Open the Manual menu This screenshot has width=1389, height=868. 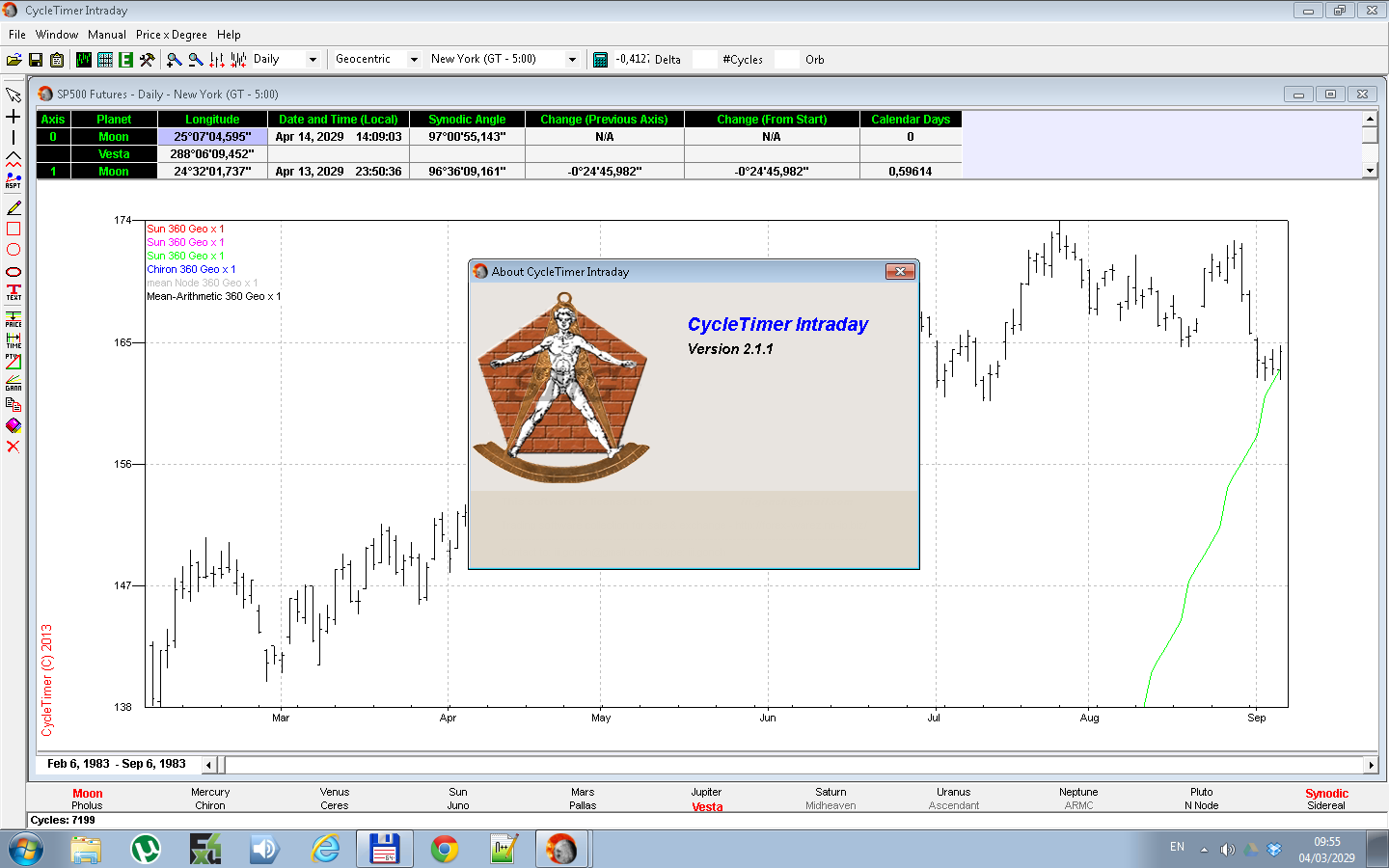(106, 35)
